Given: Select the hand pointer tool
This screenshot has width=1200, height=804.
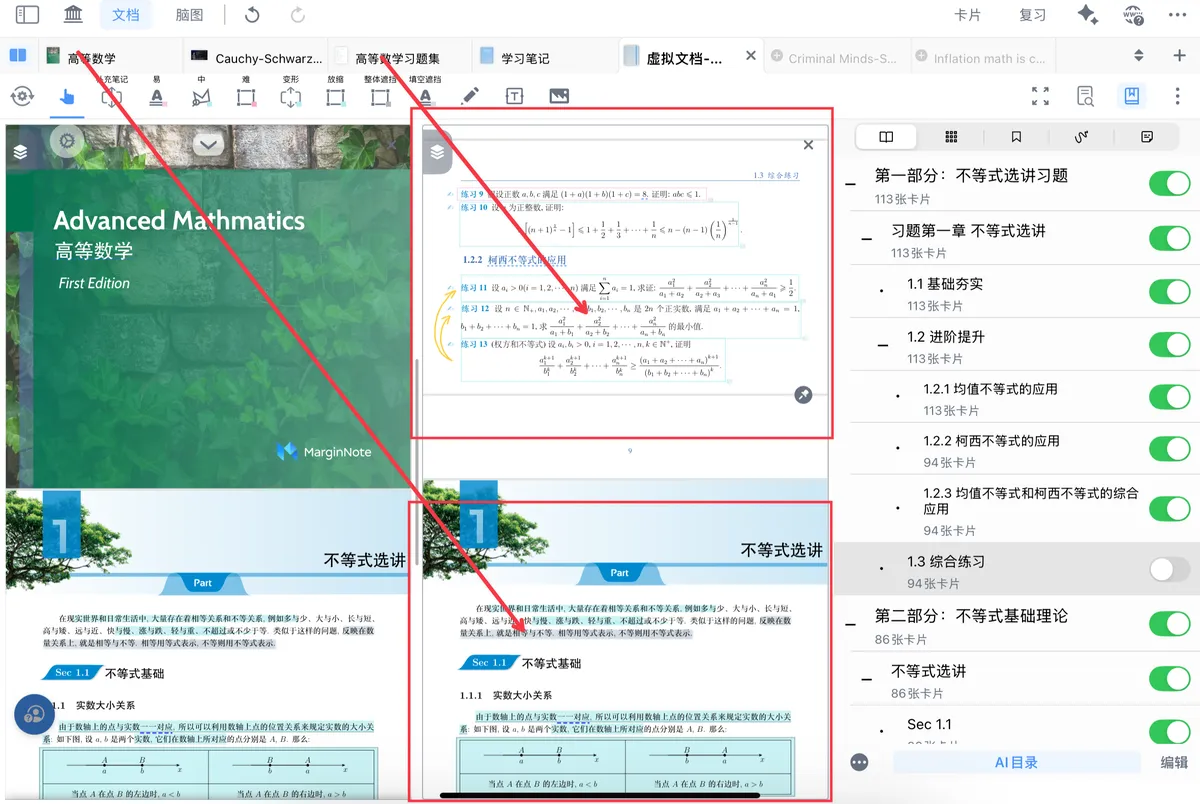Looking at the screenshot, I should [x=67, y=97].
